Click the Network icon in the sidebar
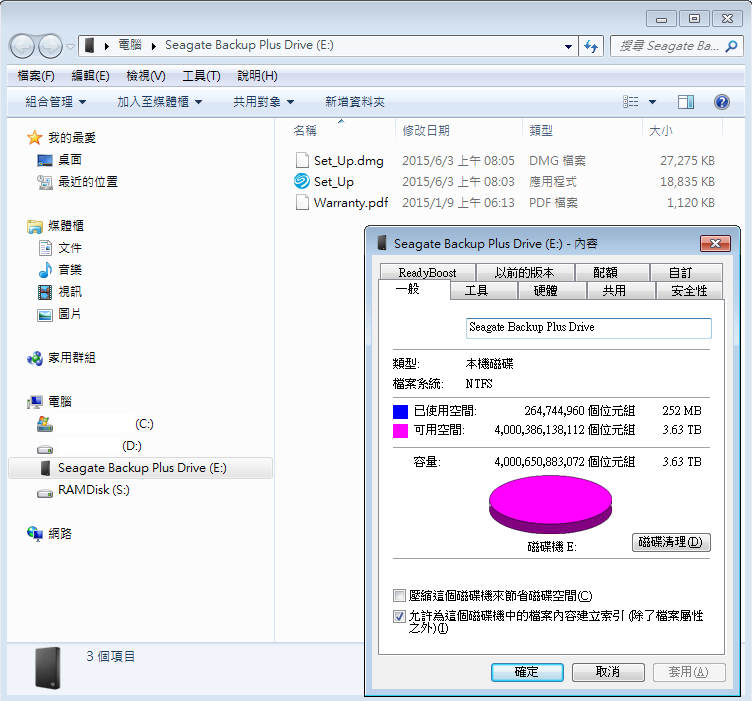Image resolution: width=752 pixels, height=701 pixels. tap(35, 534)
